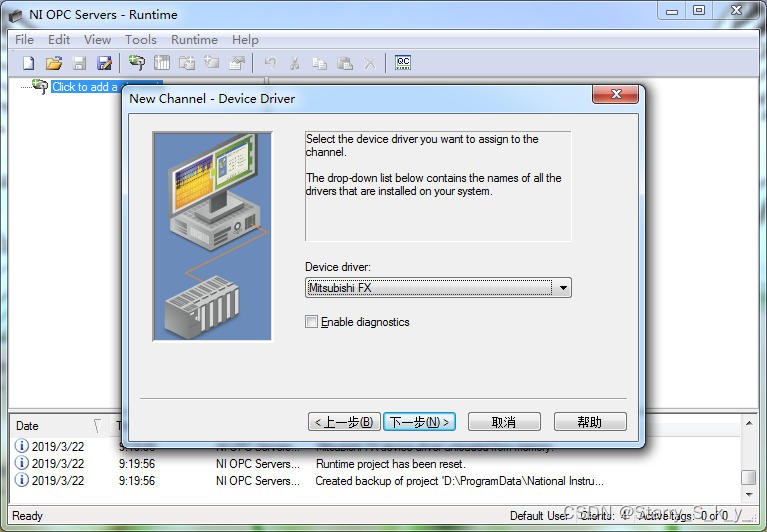The width and height of the screenshot is (767, 532).
Task: Click info icon of the 9:19:56 Runtime project row
Action: [21, 463]
